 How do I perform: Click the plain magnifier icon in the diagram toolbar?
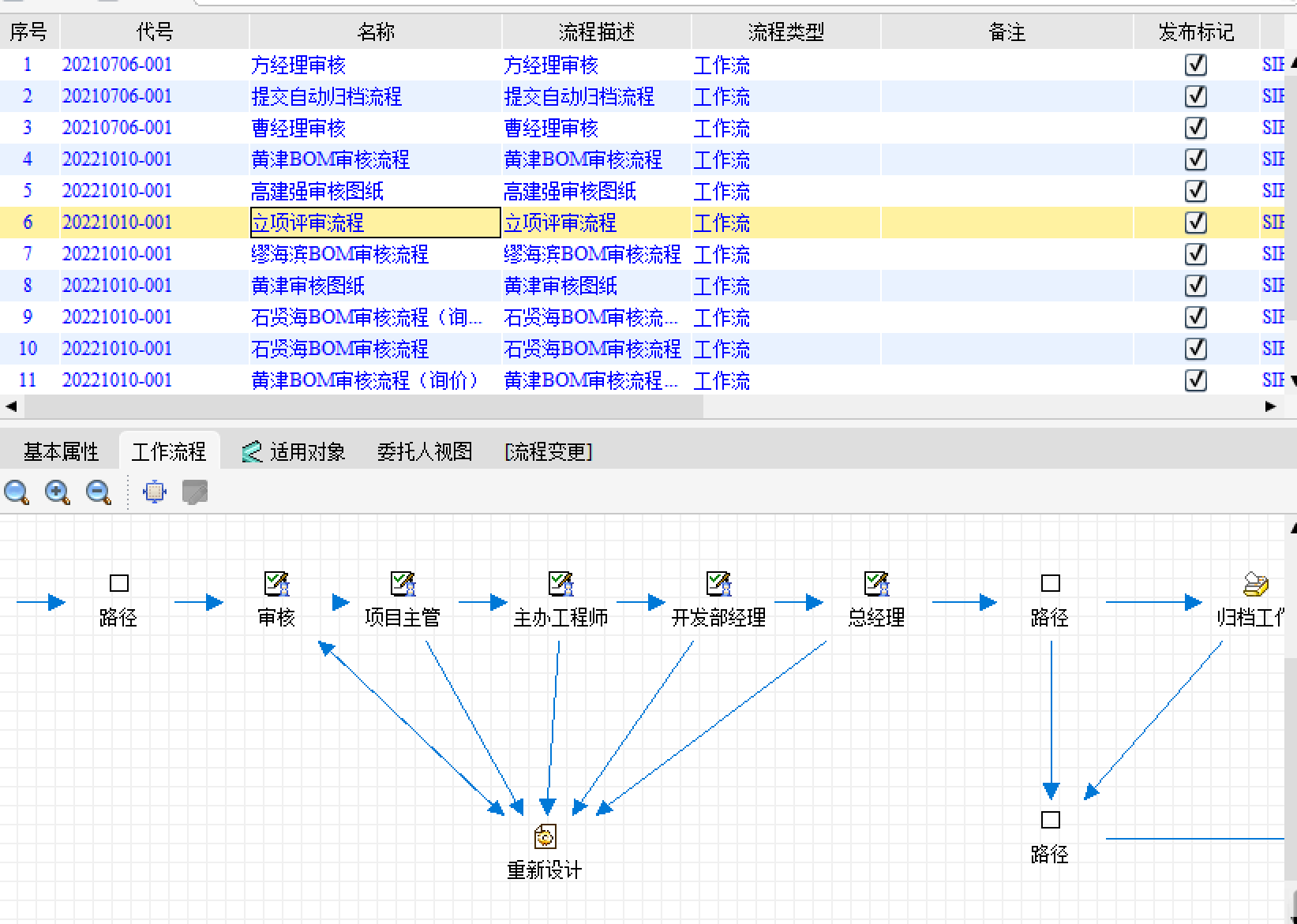coord(17,492)
